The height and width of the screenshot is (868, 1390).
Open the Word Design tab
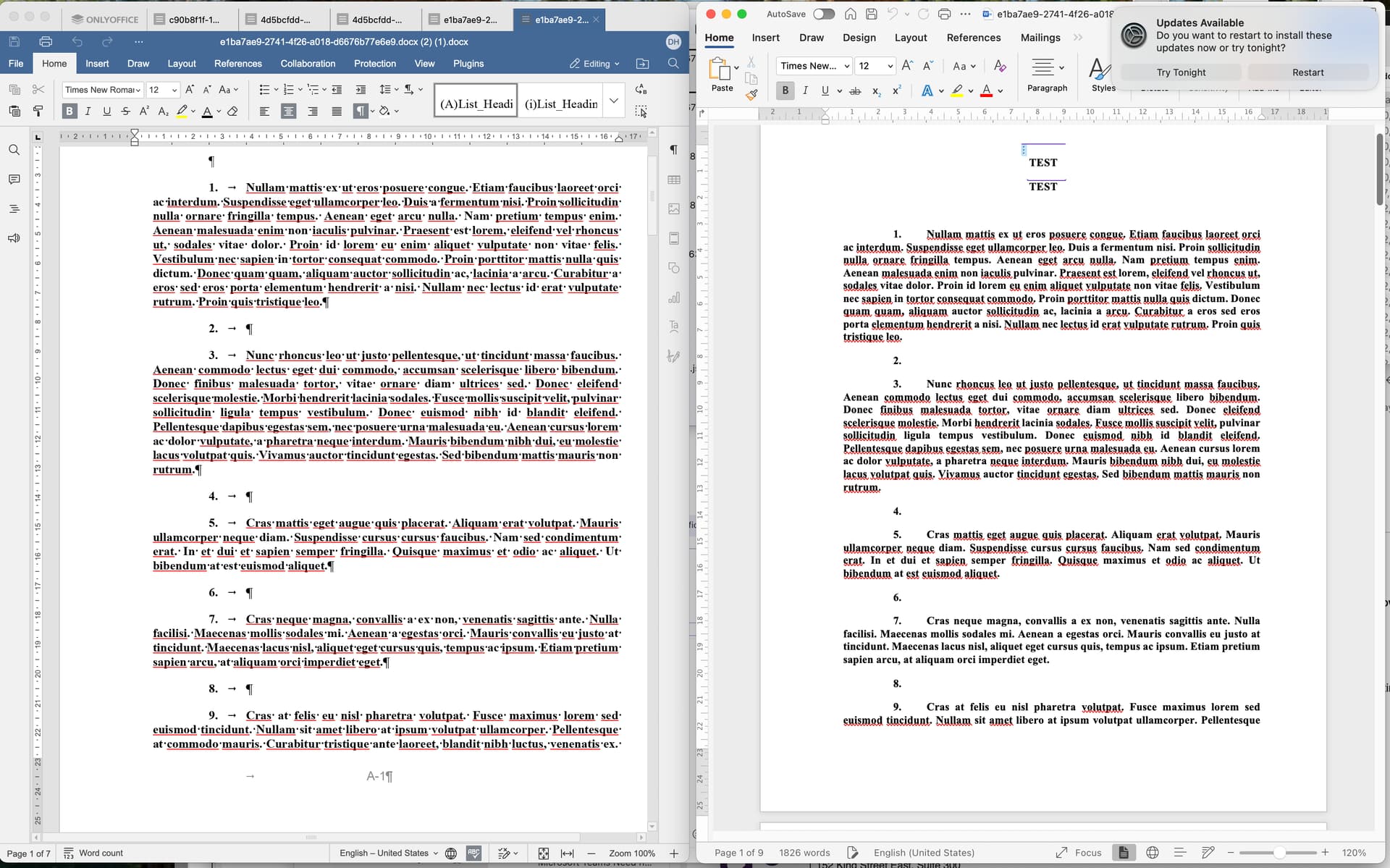[859, 38]
